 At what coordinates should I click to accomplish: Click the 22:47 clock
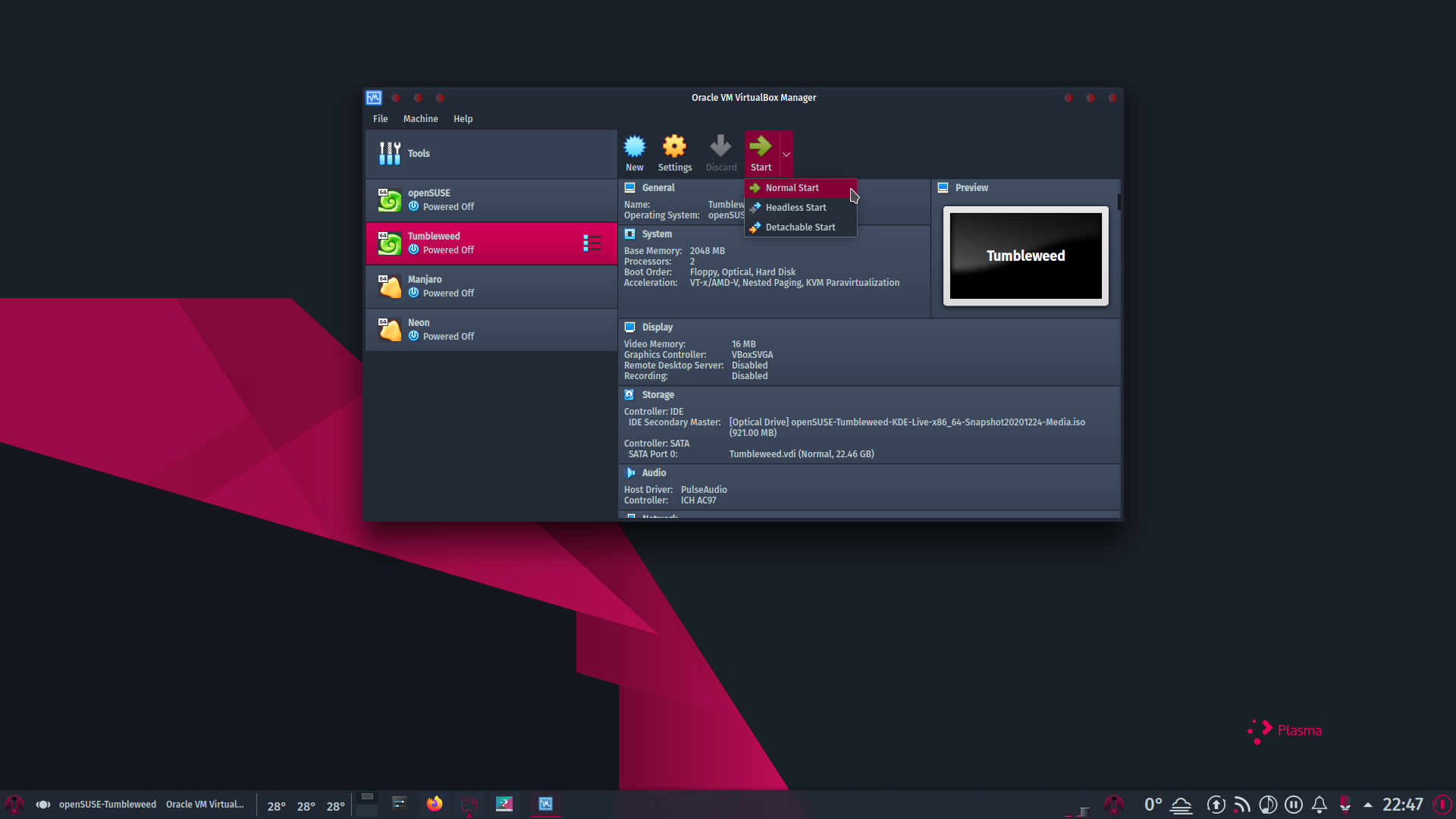(1402, 805)
